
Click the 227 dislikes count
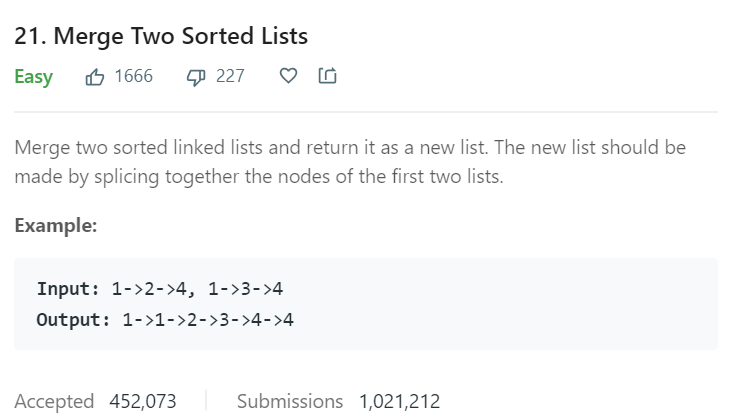230,76
